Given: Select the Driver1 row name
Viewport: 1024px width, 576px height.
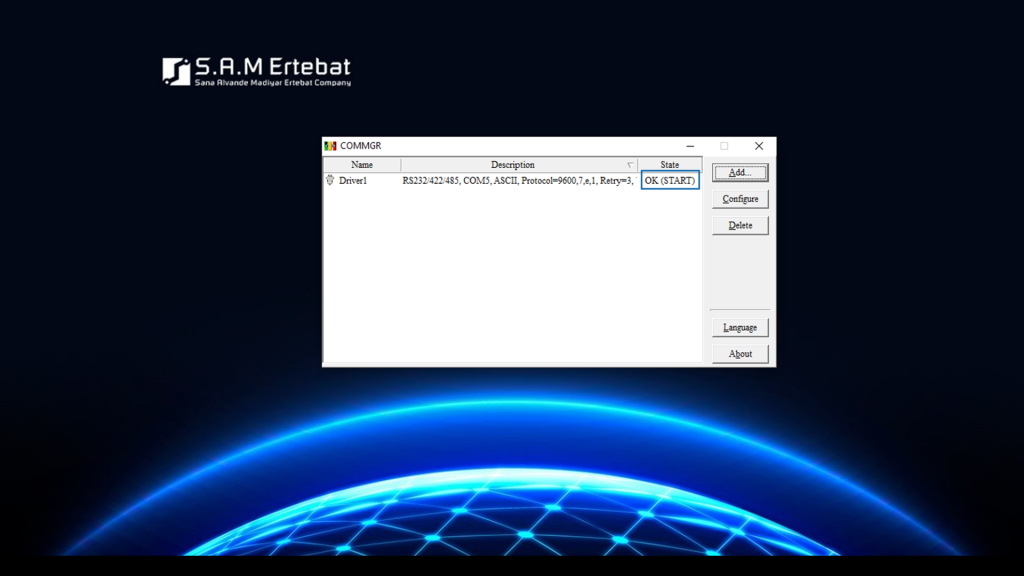Looking at the screenshot, I should point(353,181).
